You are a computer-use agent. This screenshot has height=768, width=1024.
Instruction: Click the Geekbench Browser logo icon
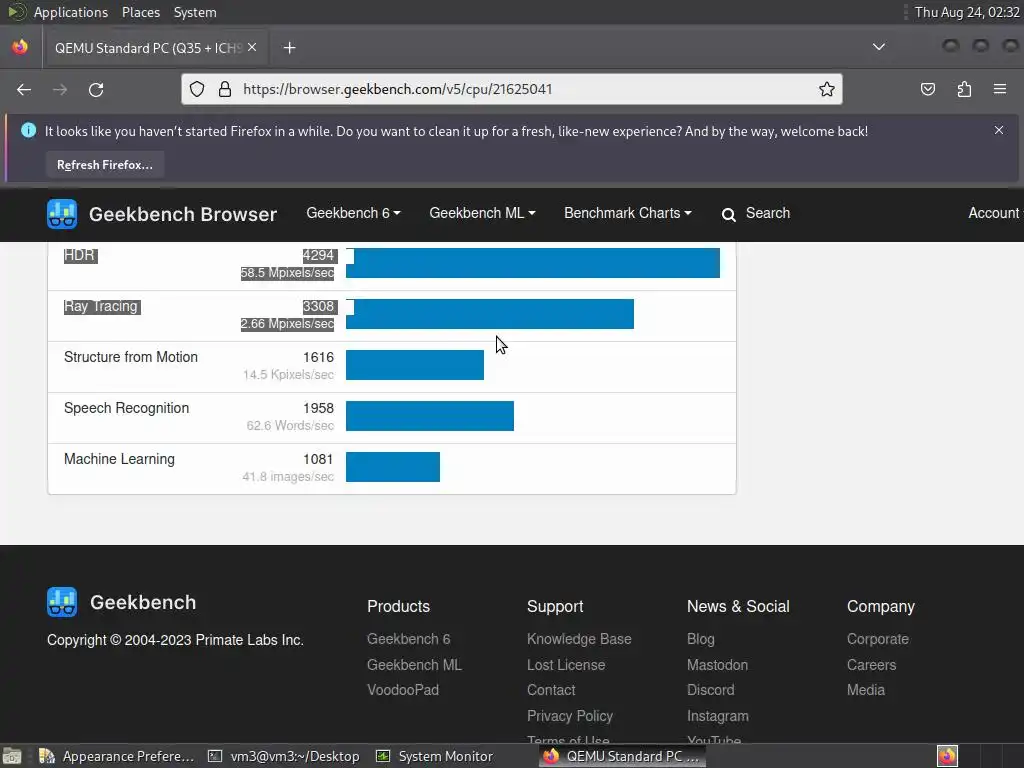(x=62, y=214)
